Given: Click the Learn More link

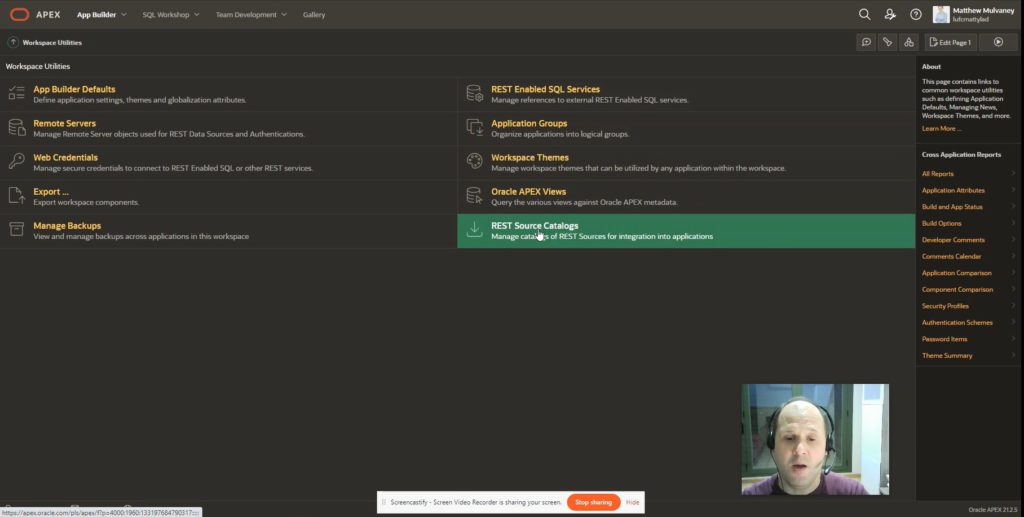Looking at the screenshot, I should (941, 129).
